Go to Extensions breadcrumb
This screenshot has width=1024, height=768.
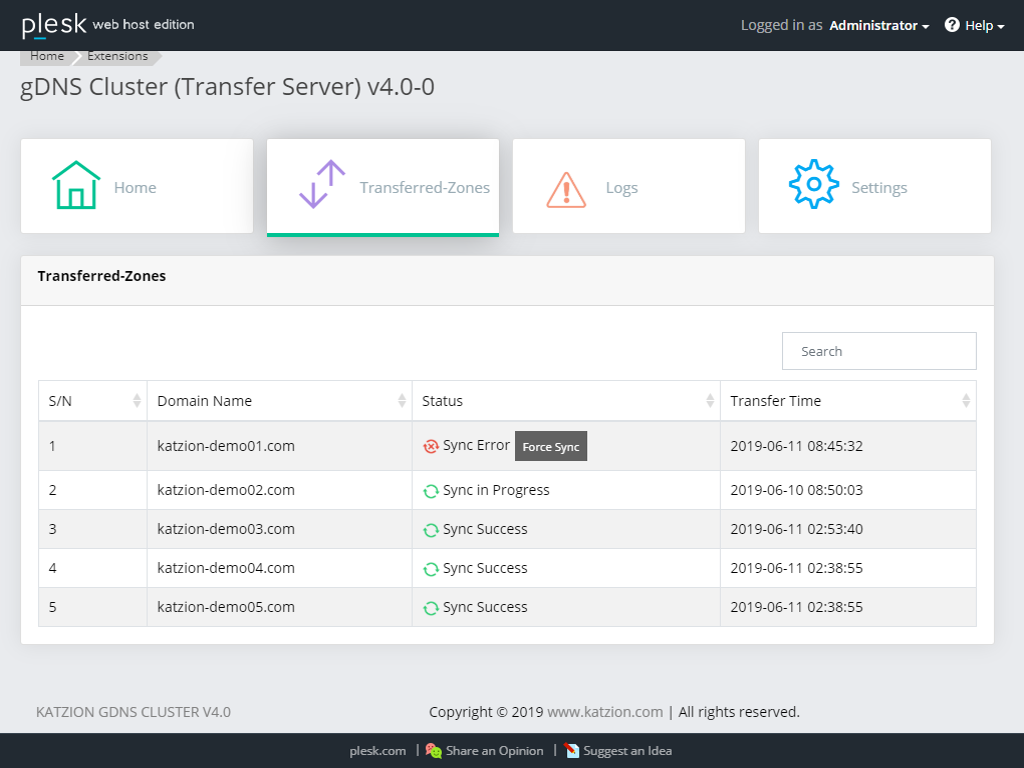[x=118, y=56]
